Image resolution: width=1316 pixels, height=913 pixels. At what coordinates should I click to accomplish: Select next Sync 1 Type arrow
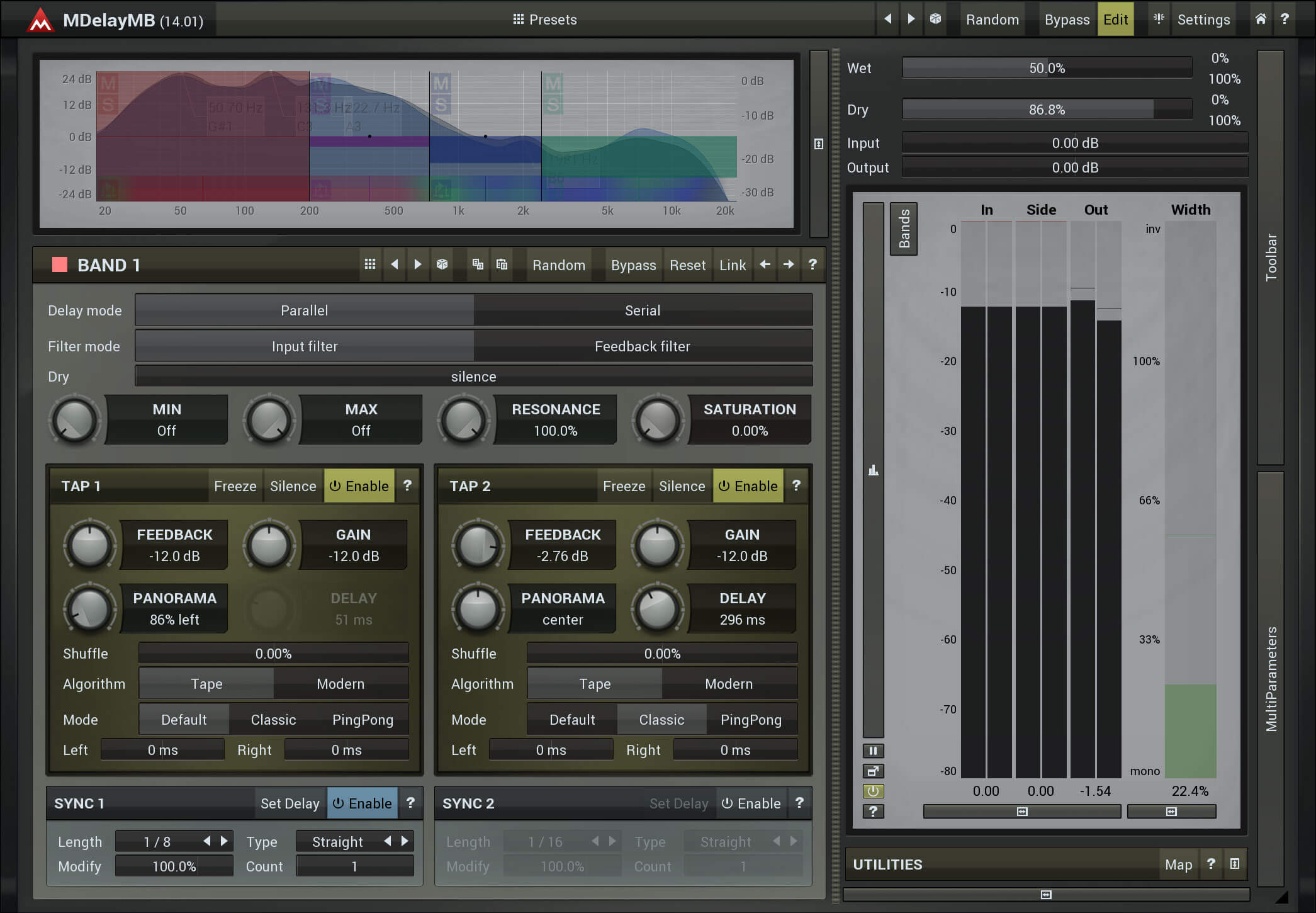405,841
